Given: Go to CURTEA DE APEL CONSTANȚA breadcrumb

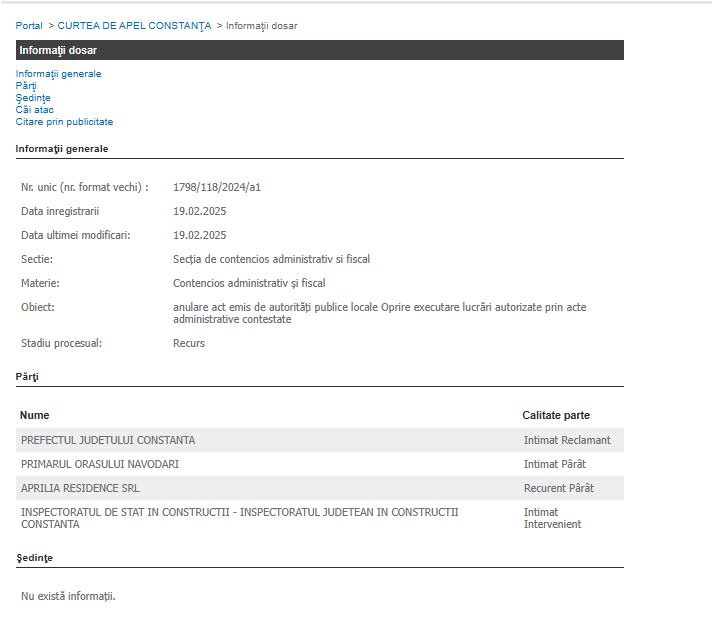Looking at the screenshot, I should click(x=134, y=26).
